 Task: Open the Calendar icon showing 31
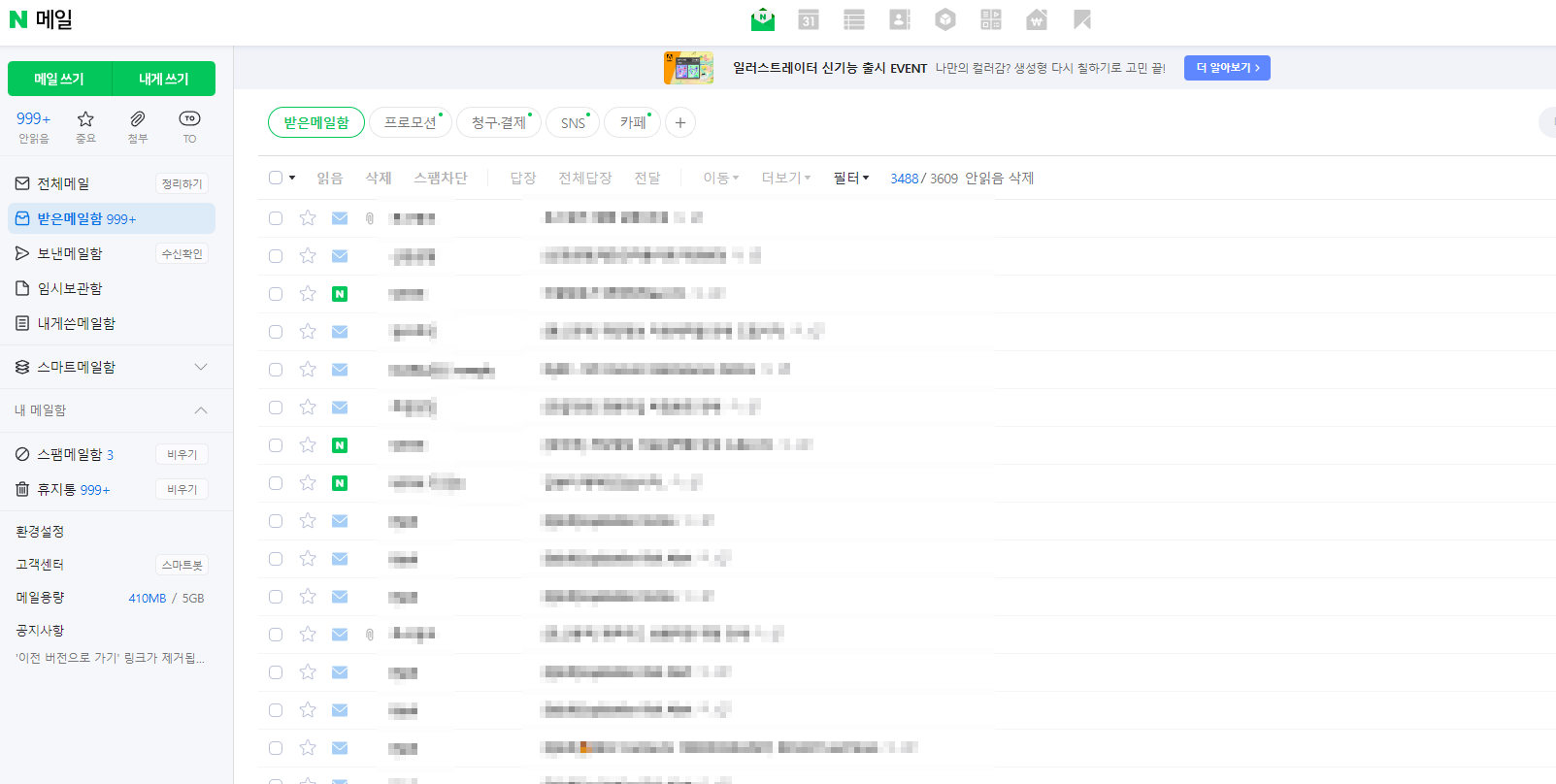pyautogui.click(x=809, y=19)
